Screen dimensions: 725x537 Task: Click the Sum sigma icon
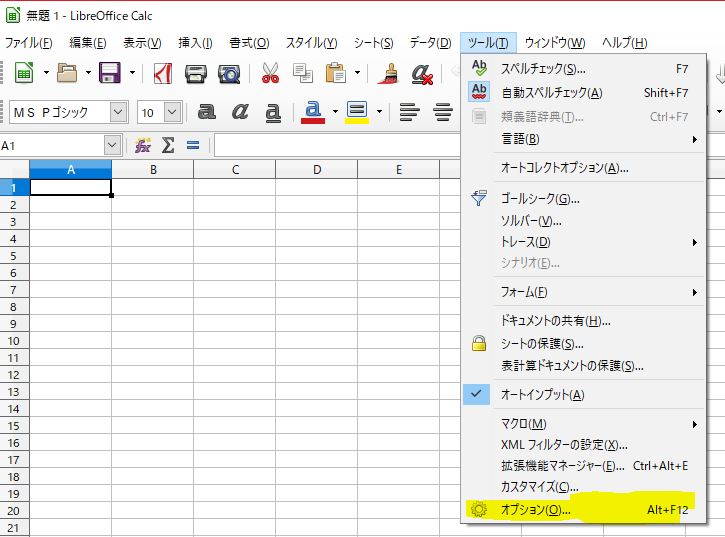pos(168,146)
